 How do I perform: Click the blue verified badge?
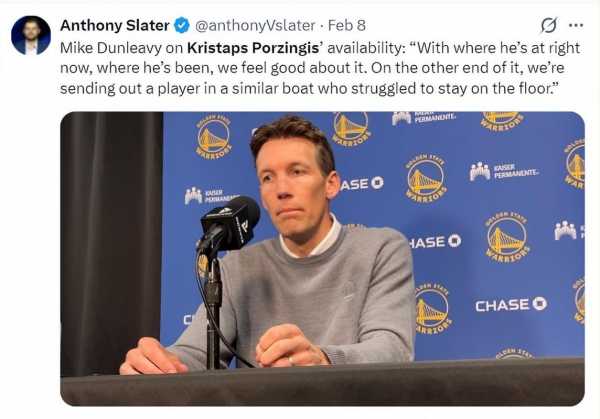coord(181,25)
